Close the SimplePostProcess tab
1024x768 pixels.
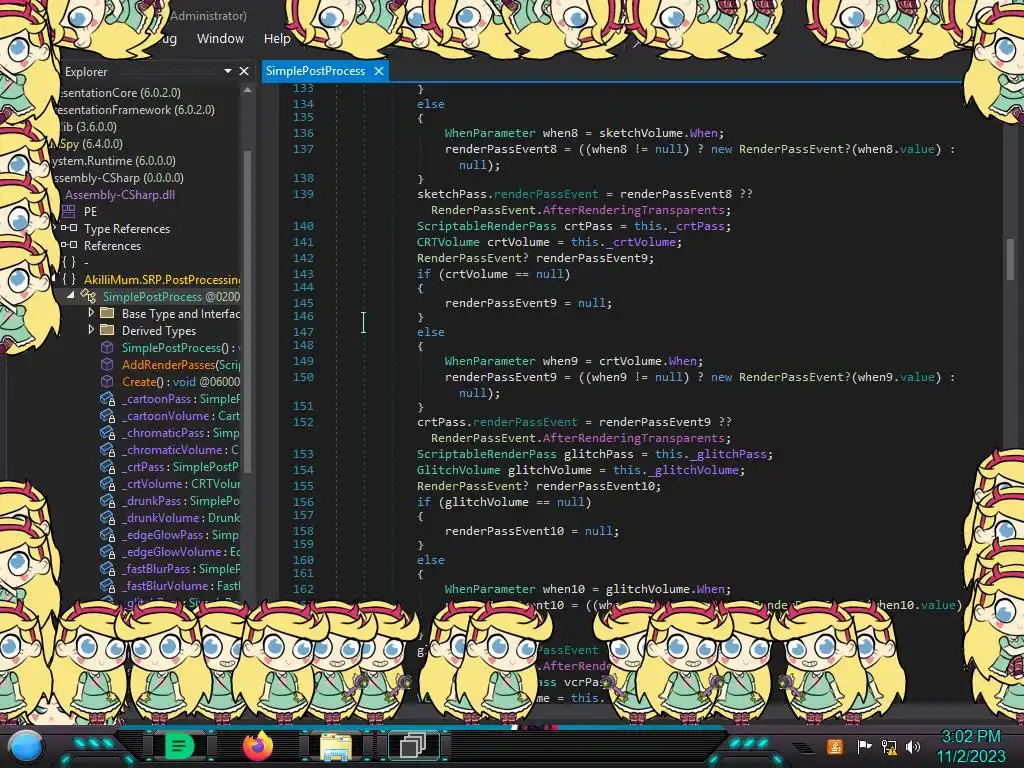coord(378,71)
